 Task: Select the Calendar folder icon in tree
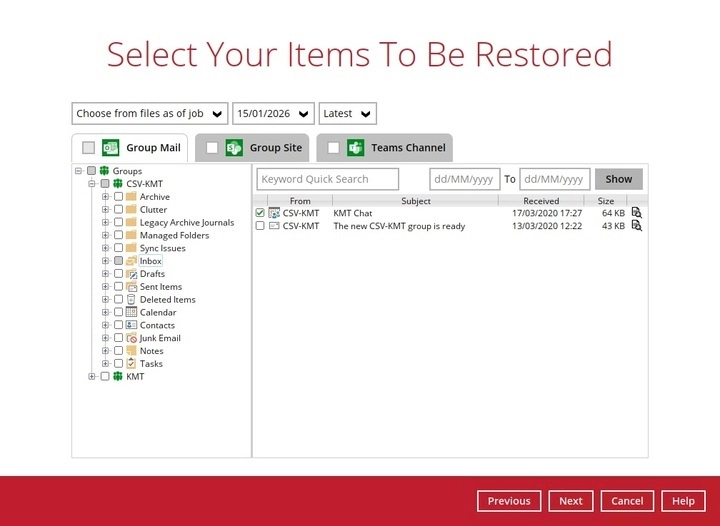(x=131, y=312)
